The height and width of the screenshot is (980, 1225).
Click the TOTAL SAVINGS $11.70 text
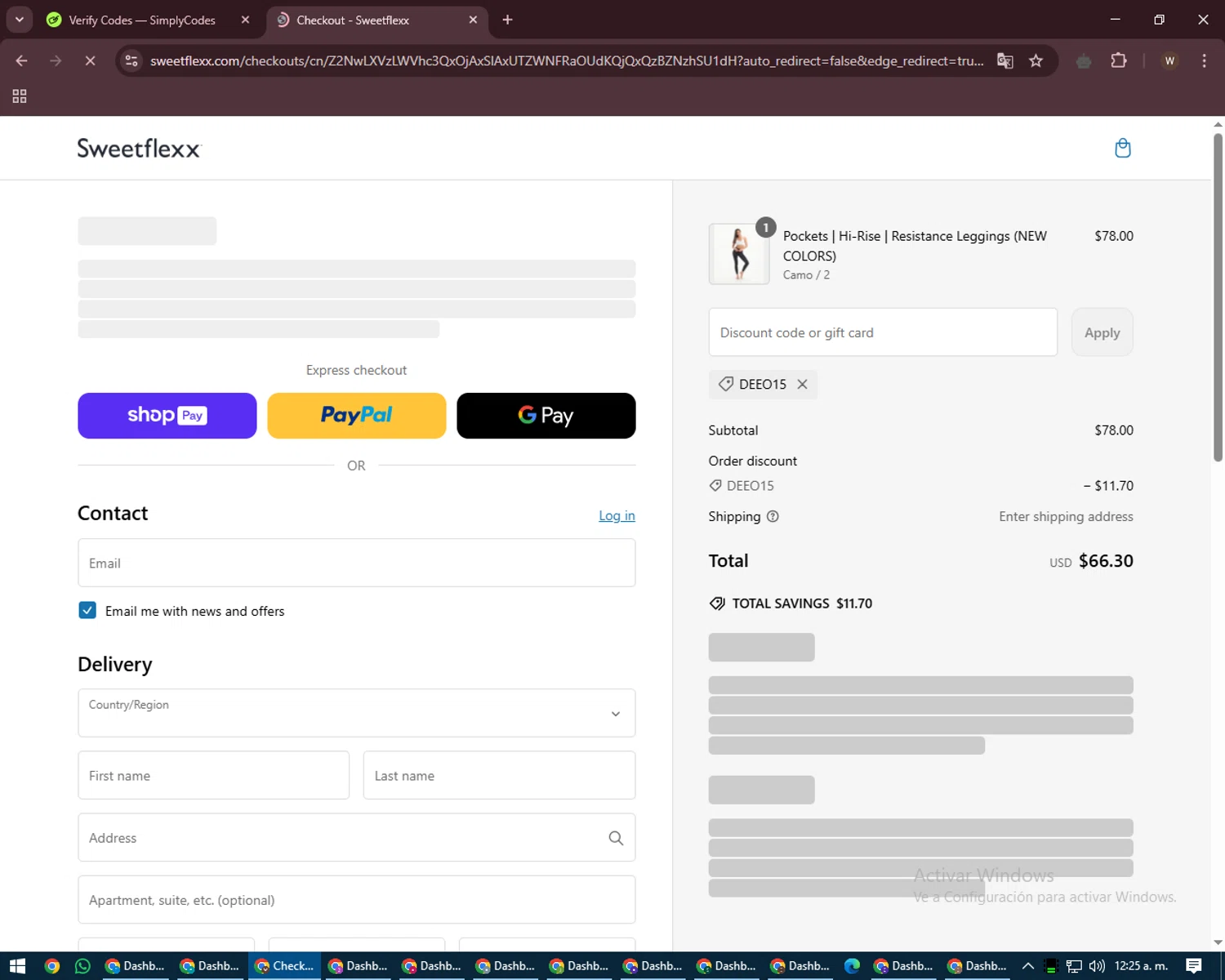(802, 604)
